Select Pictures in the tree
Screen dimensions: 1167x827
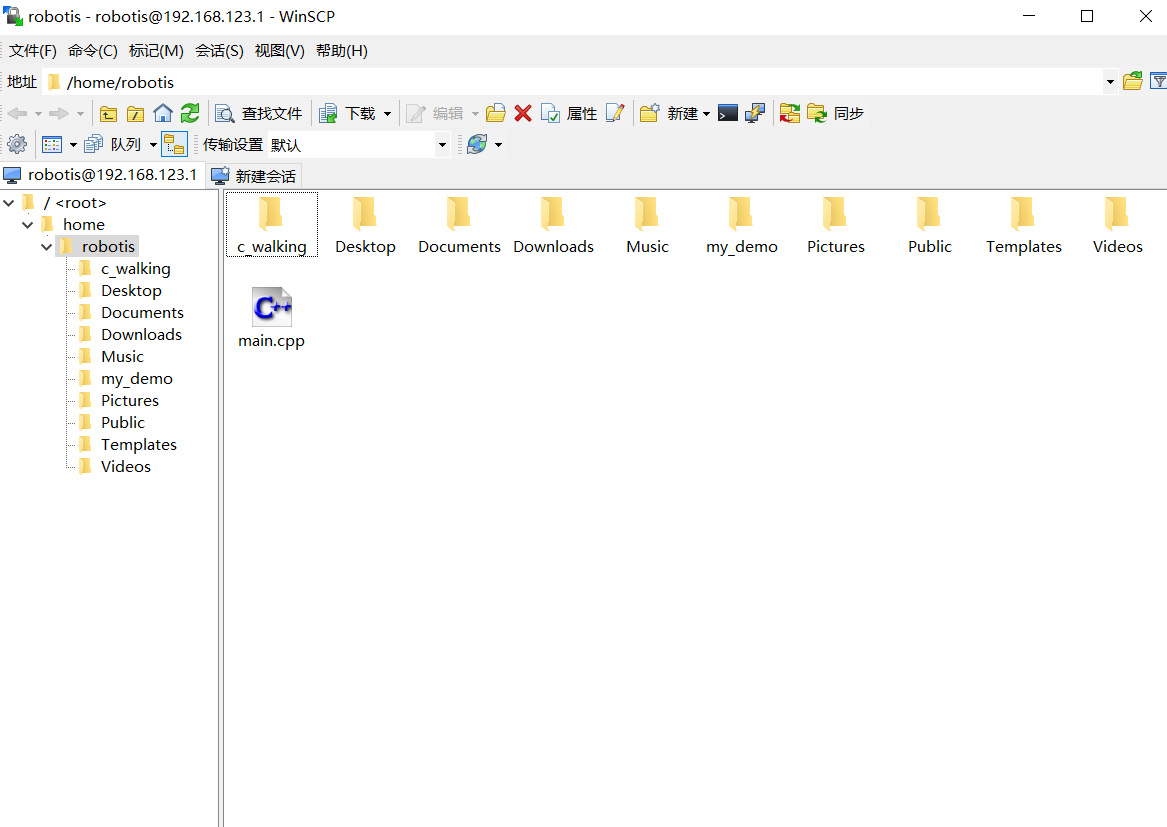pos(130,400)
